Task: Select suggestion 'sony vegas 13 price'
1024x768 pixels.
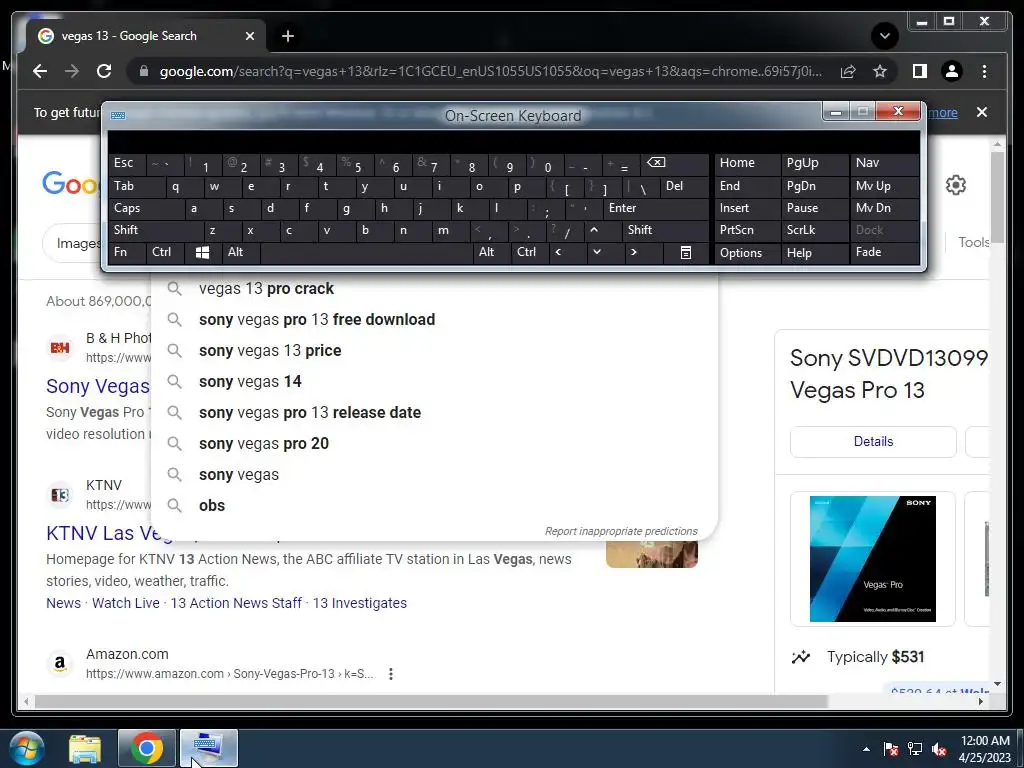Action: (434, 351)
